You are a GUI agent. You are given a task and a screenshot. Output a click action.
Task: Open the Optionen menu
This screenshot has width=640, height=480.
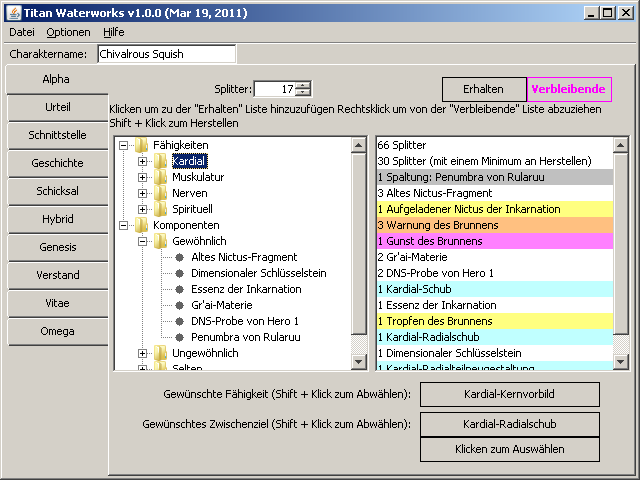click(x=68, y=32)
